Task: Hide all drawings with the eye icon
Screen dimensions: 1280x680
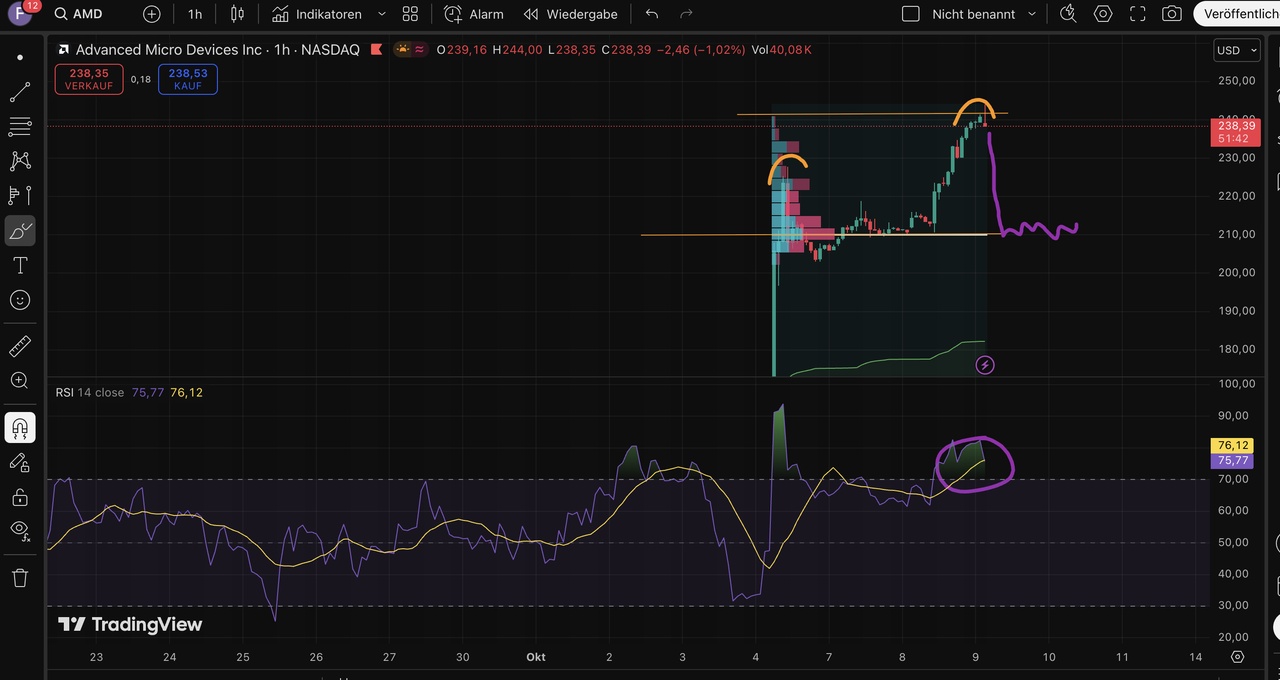Action: point(20,529)
